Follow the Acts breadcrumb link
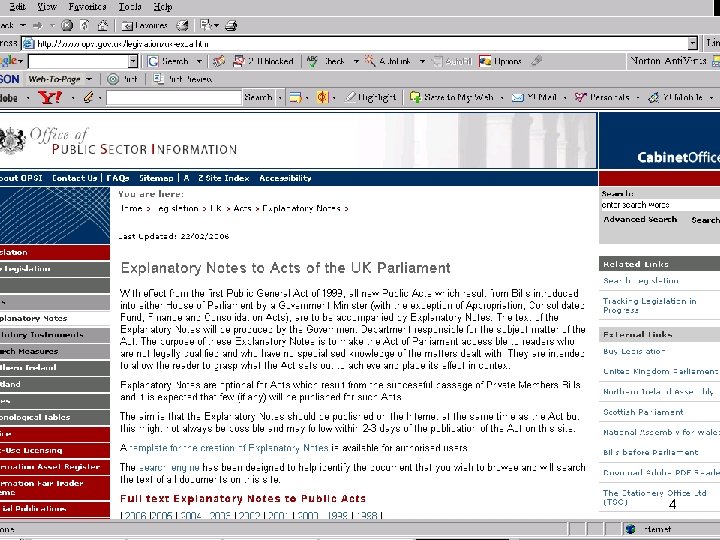The width and height of the screenshot is (720, 540). click(x=242, y=208)
